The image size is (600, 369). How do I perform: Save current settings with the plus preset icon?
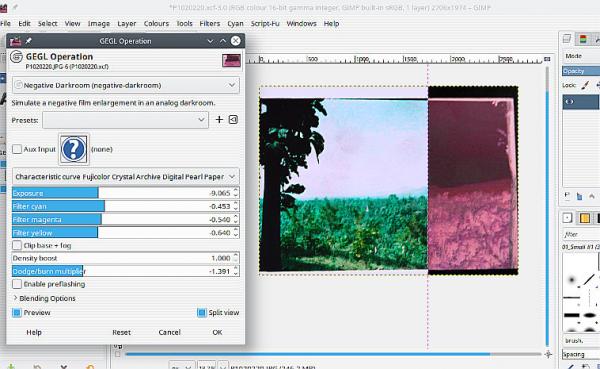[x=219, y=120]
